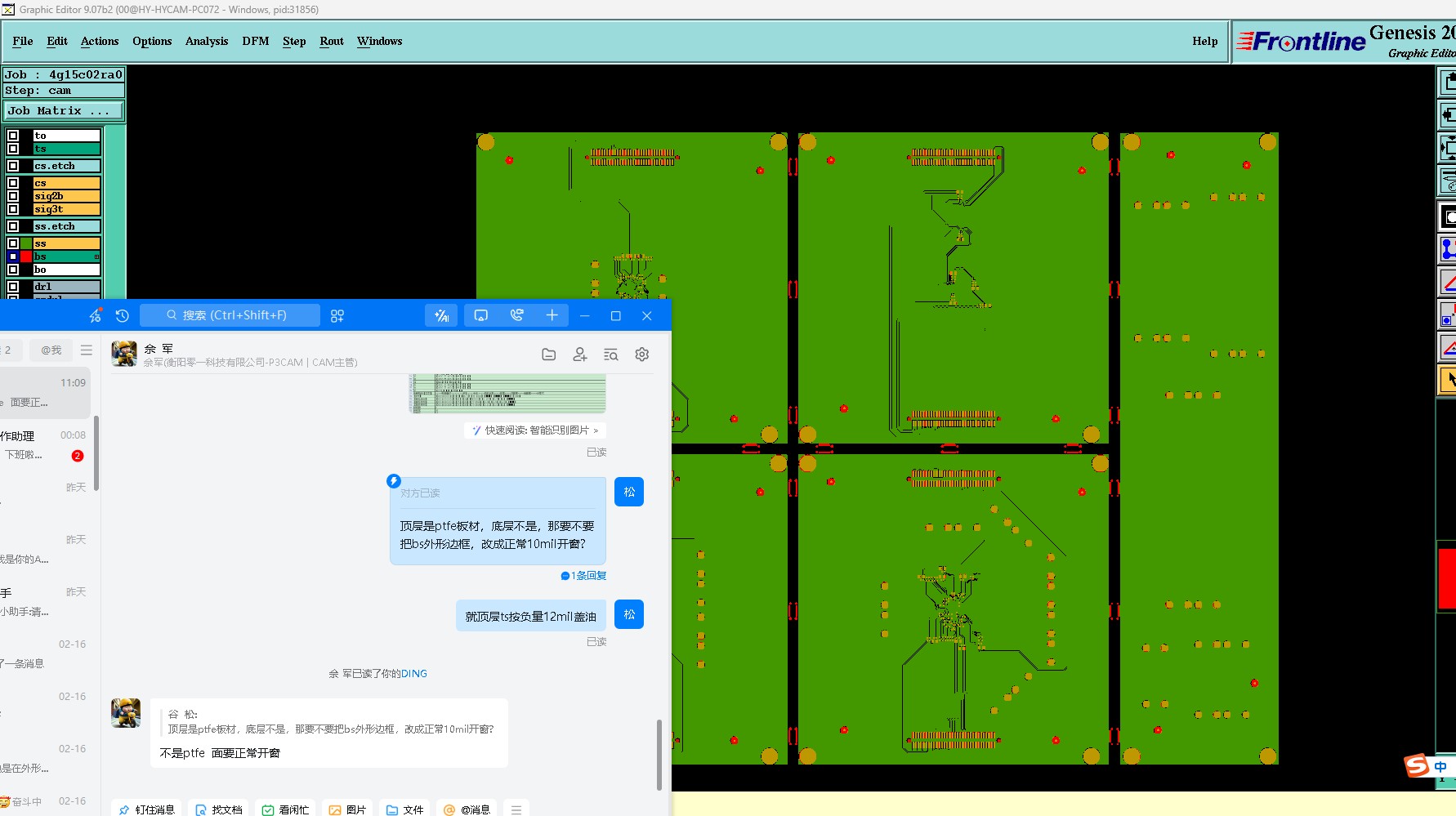Open chat settings gear icon

[x=642, y=354]
